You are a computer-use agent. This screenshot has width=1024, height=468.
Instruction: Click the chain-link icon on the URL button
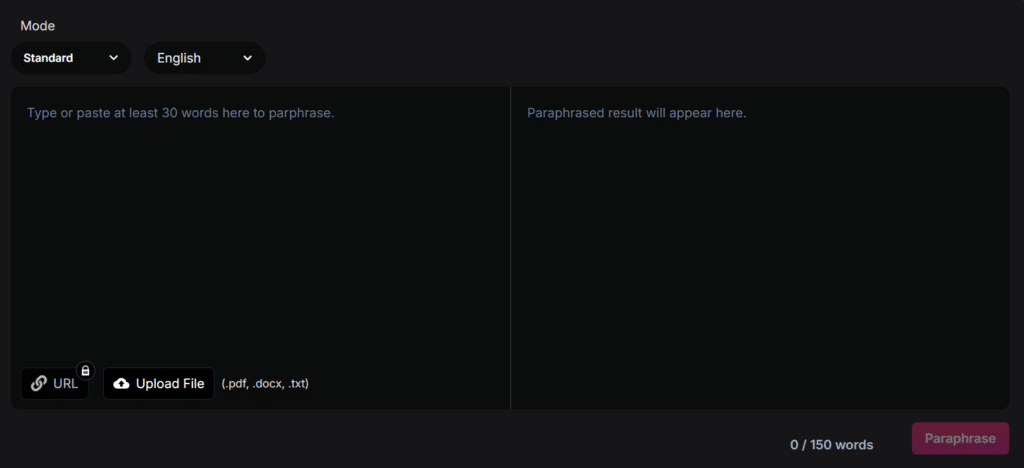pyautogui.click(x=39, y=384)
